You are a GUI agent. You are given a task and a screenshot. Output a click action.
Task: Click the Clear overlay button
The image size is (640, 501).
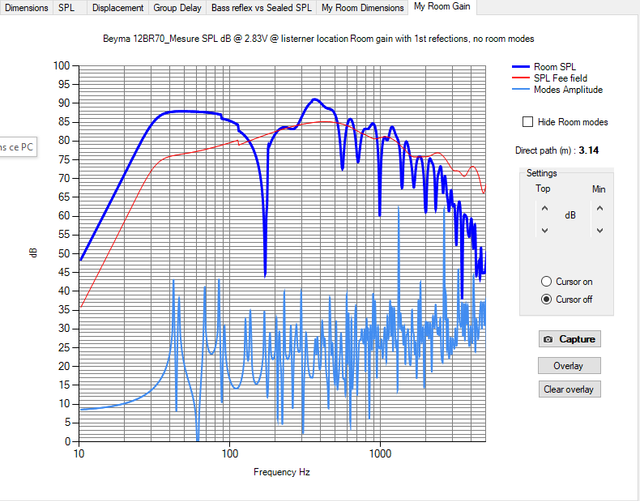click(x=569, y=389)
